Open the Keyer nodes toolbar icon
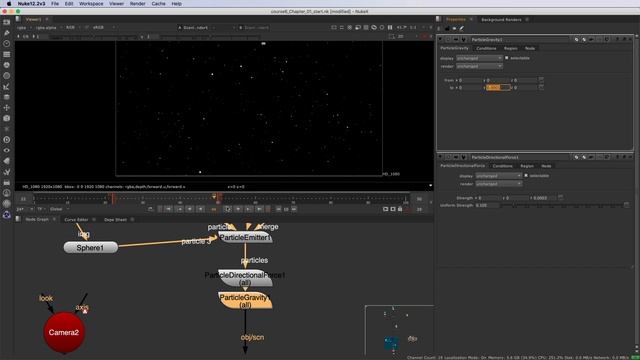 coord(7,87)
